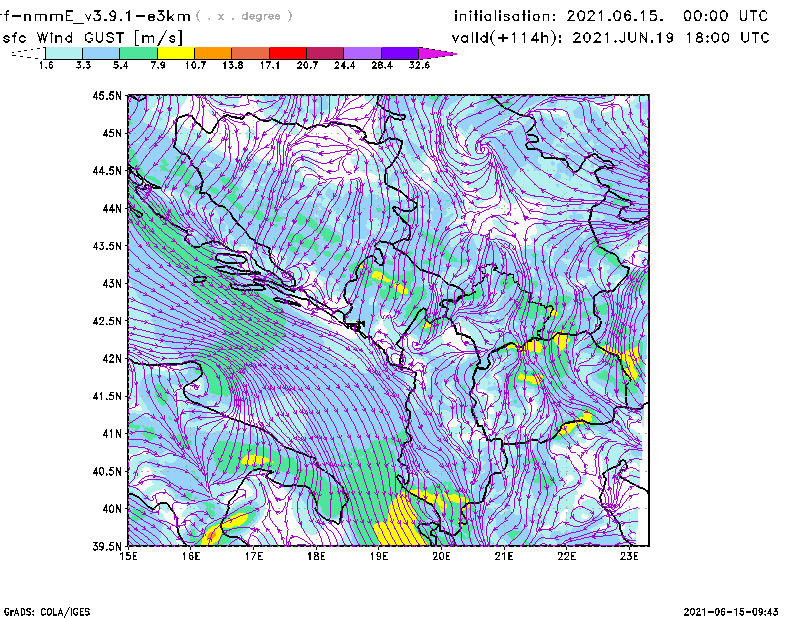Click the 32.6 legend value
The image size is (800, 618).
[419, 65]
